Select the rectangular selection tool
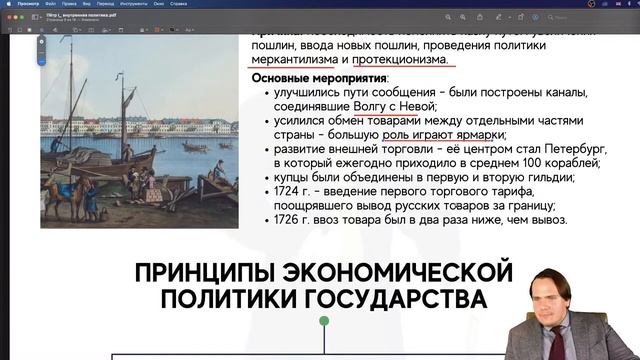Viewport: 640px width, 360px height. coord(20,30)
